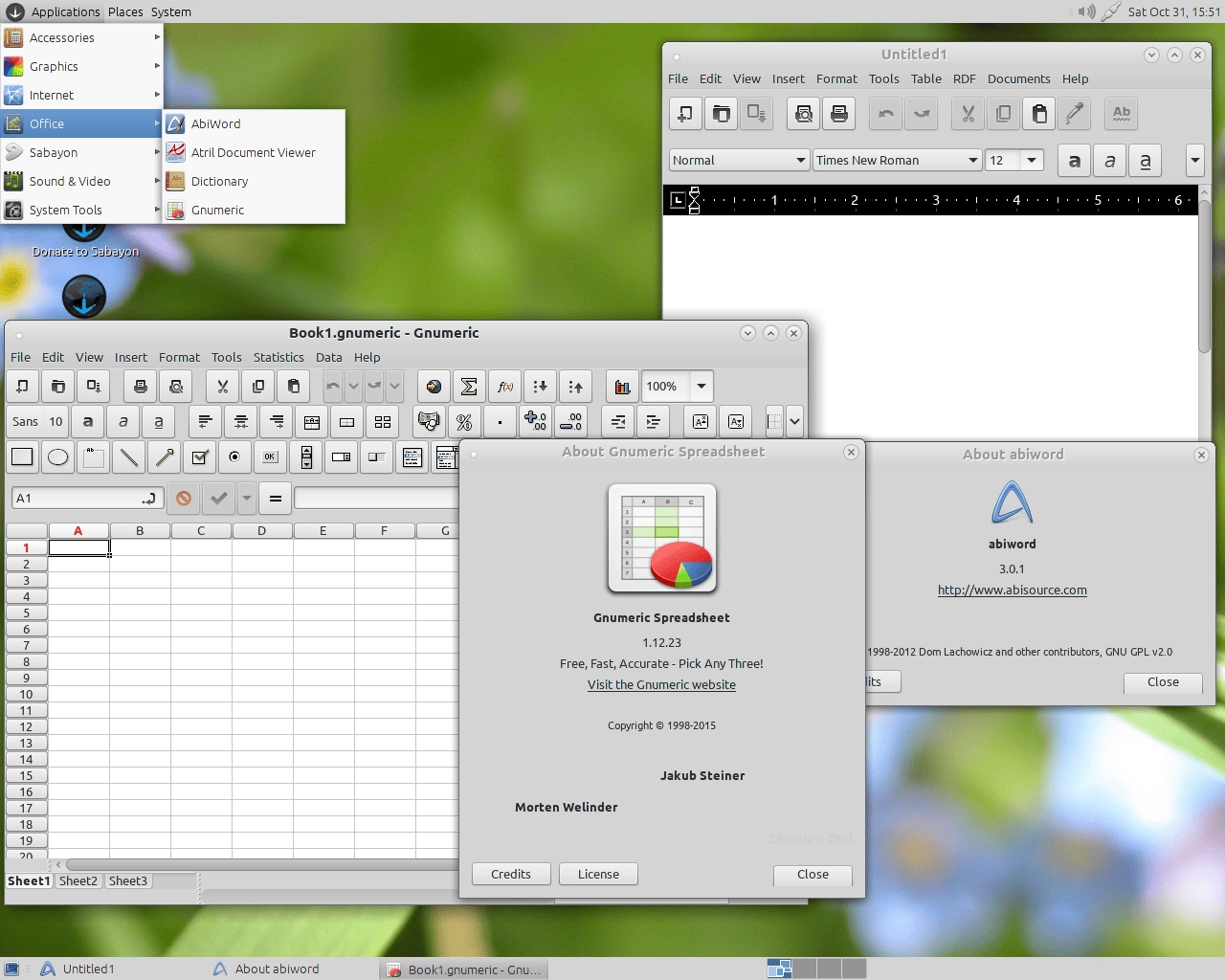Viewport: 1225px width, 980px height.
Task: Select the line drawing tool in Gnumeric
Action: tap(128, 457)
